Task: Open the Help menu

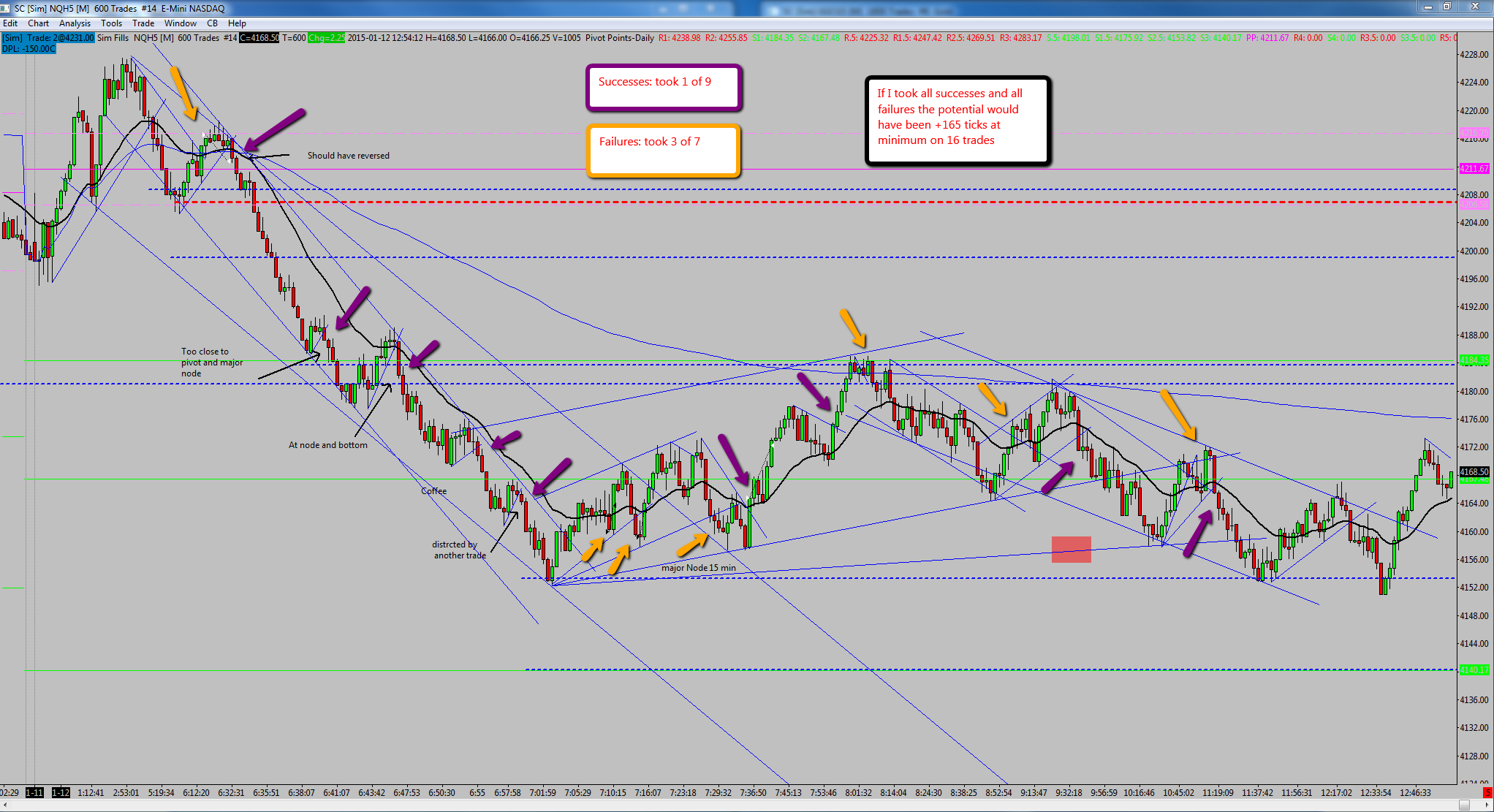Action: click(x=237, y=23)
